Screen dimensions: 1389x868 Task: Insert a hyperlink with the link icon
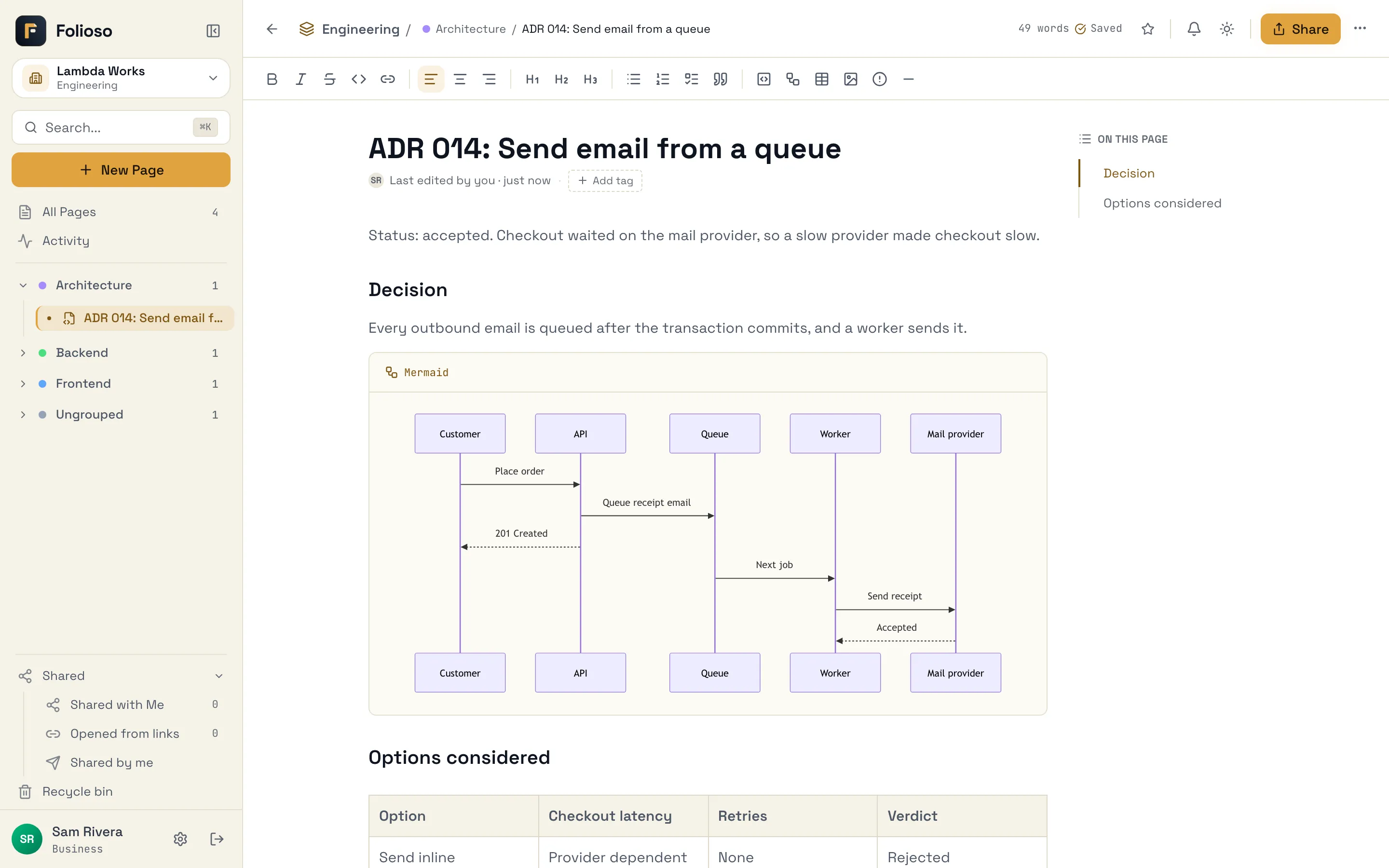click(x=387, y=79)
